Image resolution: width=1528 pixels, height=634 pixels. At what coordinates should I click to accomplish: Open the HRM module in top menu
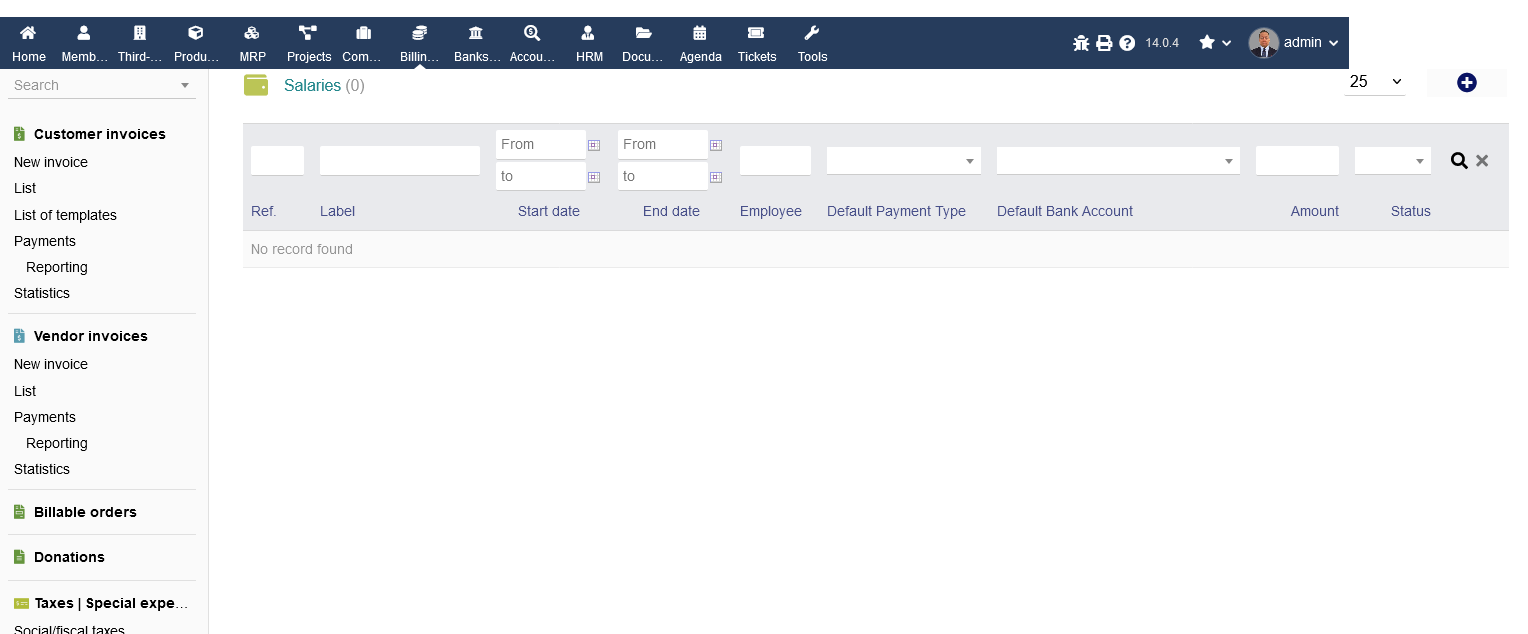tap(589, 43)
